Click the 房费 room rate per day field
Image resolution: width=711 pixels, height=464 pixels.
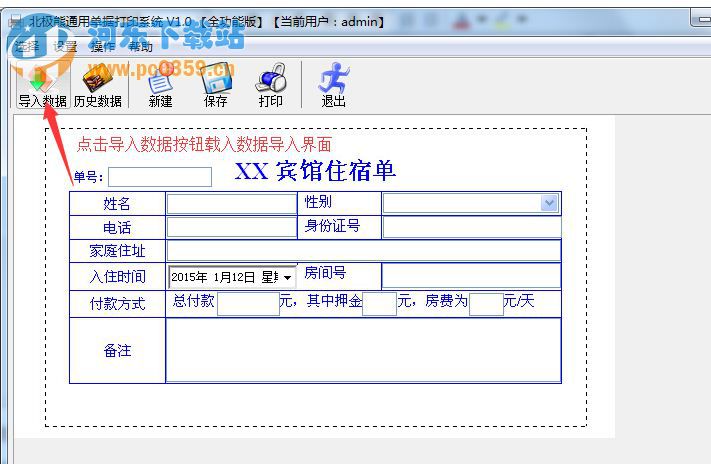[x=487, y=304]
